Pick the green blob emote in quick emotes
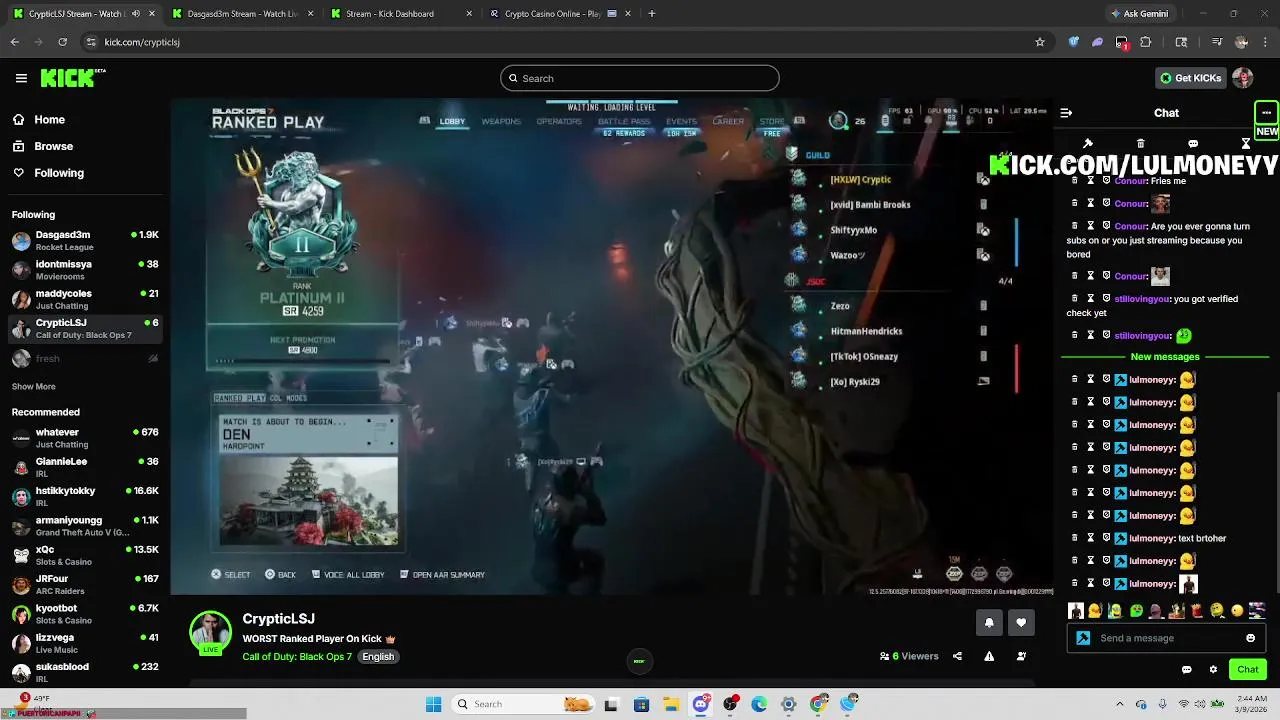The height and width of the screenshot is (720, 1280). tap(1136, 611)
